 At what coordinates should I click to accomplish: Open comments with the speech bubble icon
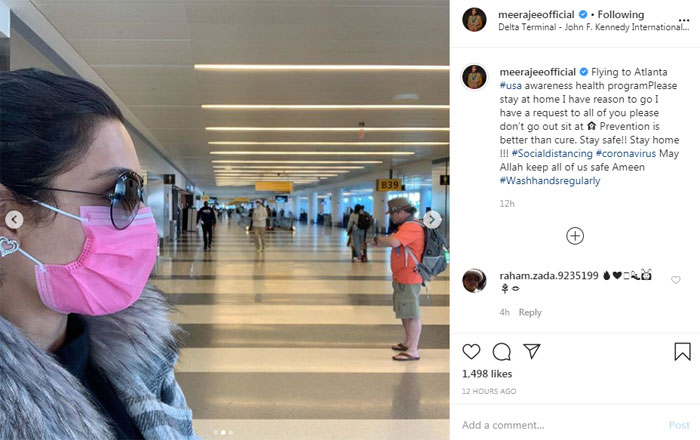(501, 352)
